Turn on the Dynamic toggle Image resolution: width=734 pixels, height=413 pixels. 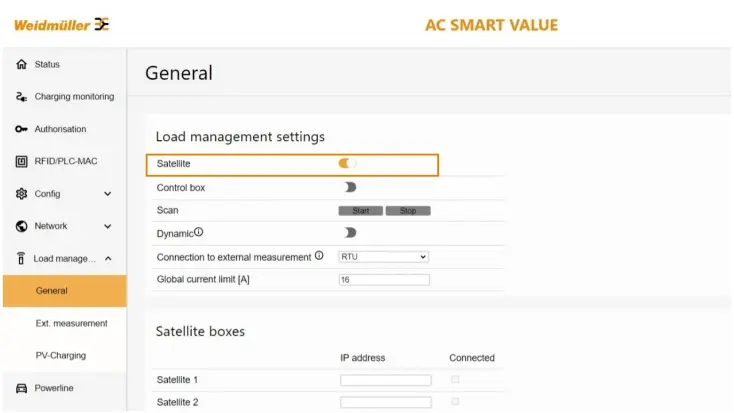pos(350,233)
